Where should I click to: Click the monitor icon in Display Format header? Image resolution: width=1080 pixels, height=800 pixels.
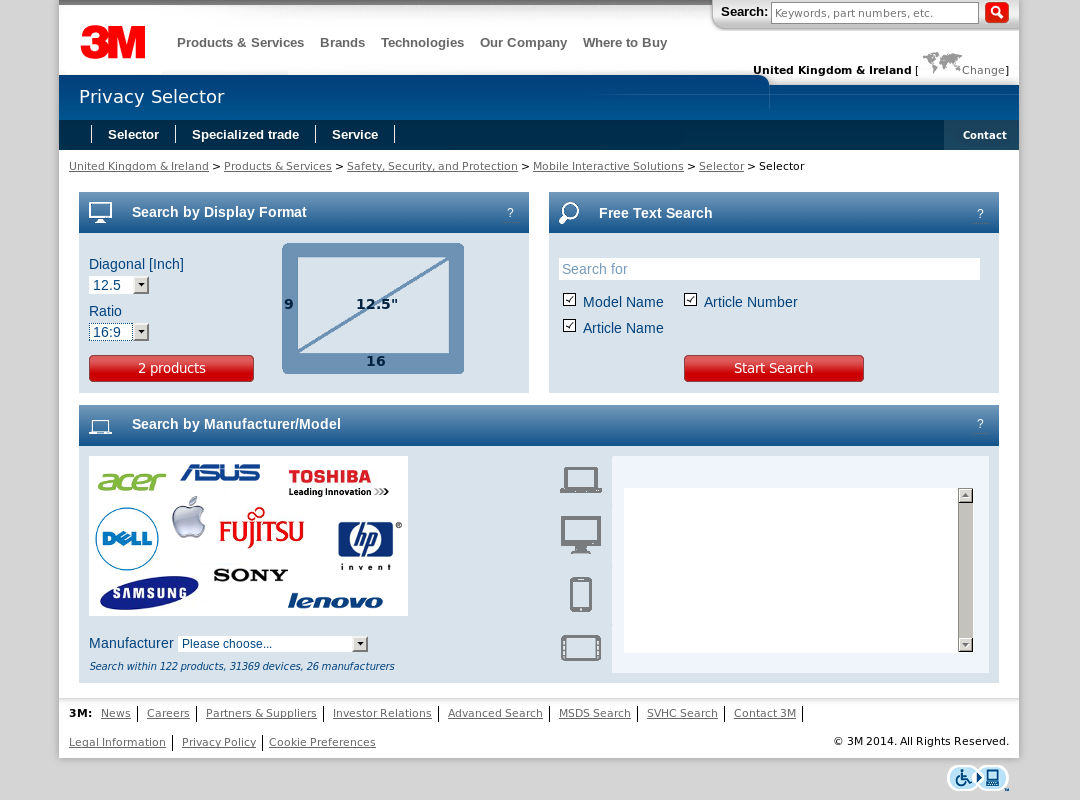click(x=101, y=212)
